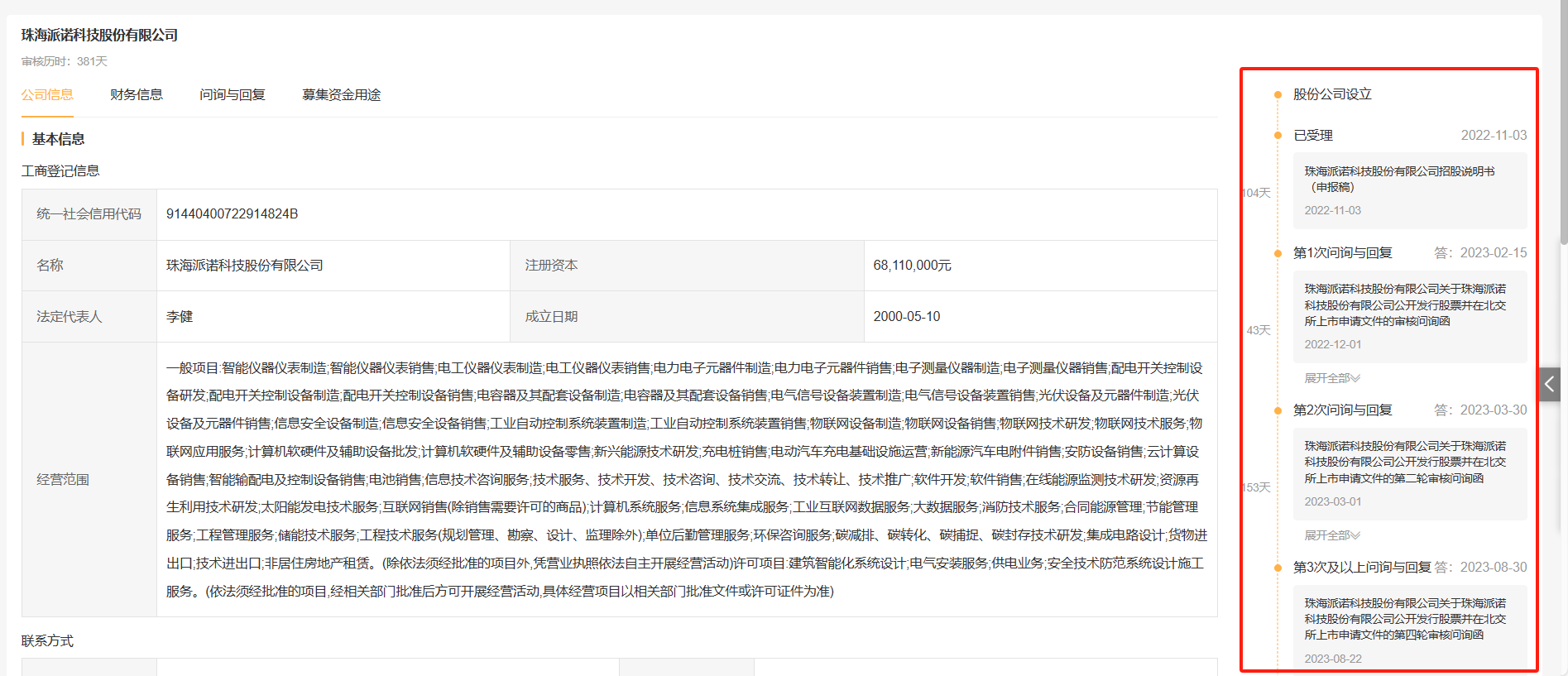Click the reply date 答: 2023-03-30

pos(1480,410)
